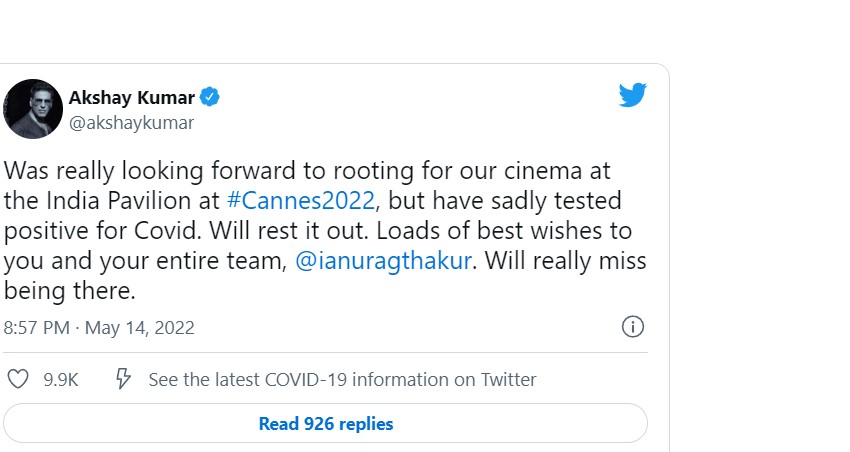Like the tweet with heart icon
This screenshot has height=452, width=850.
click(18, 380)
